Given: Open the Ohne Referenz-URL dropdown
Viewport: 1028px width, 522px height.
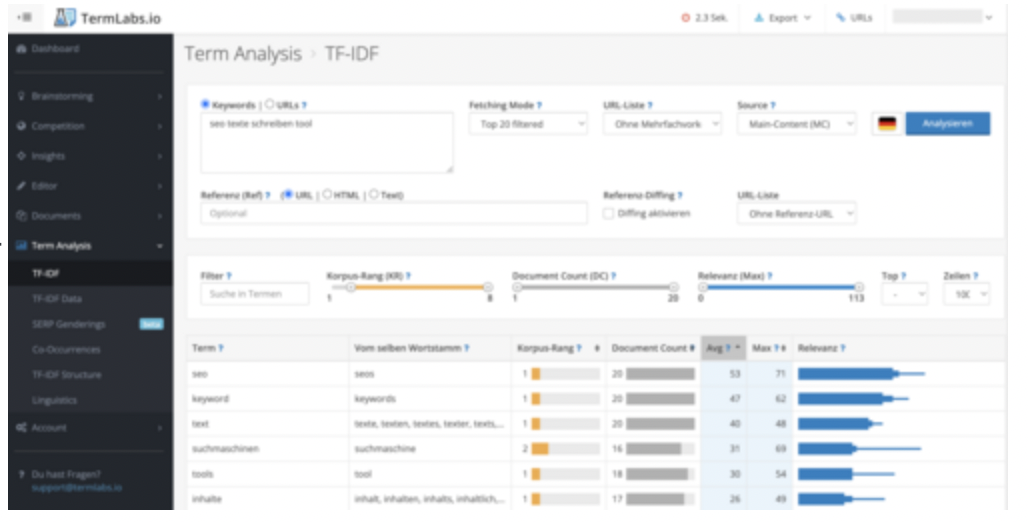Looking at the screenshot, I should coord(797,213).
